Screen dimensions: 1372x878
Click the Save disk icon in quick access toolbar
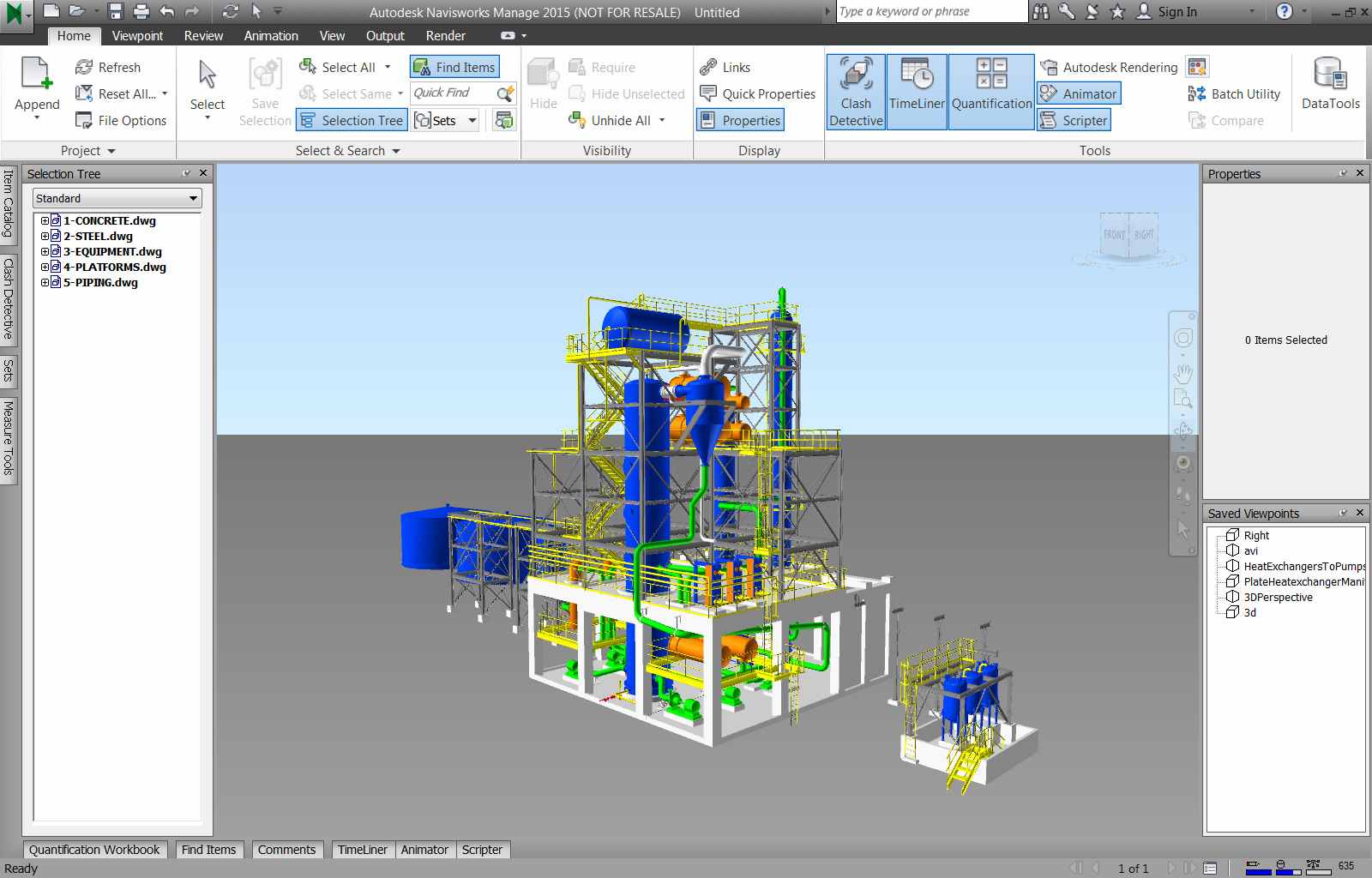pyautogui.click(x=117, y=11)
